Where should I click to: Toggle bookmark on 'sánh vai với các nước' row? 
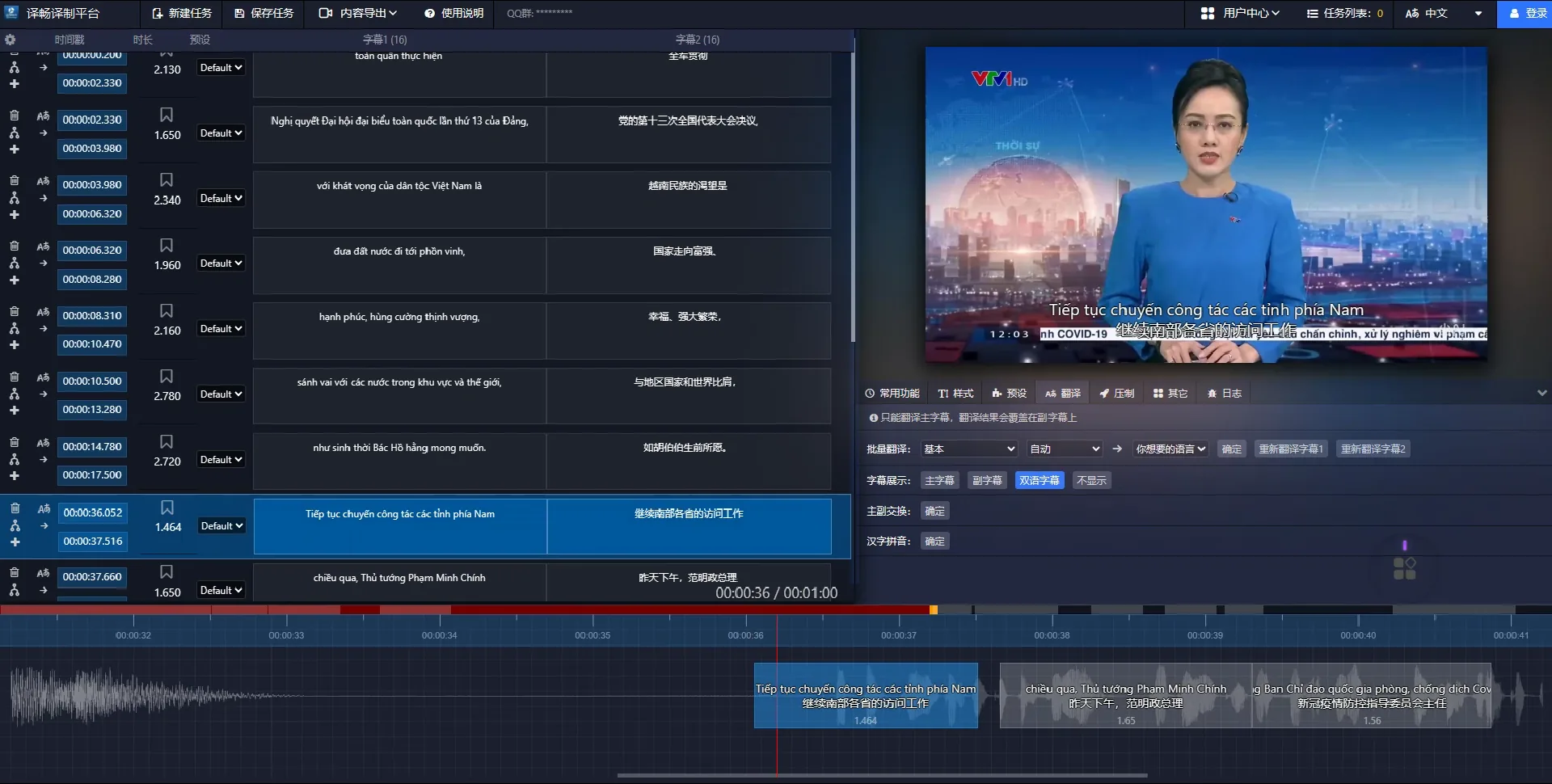click(167, 377)
